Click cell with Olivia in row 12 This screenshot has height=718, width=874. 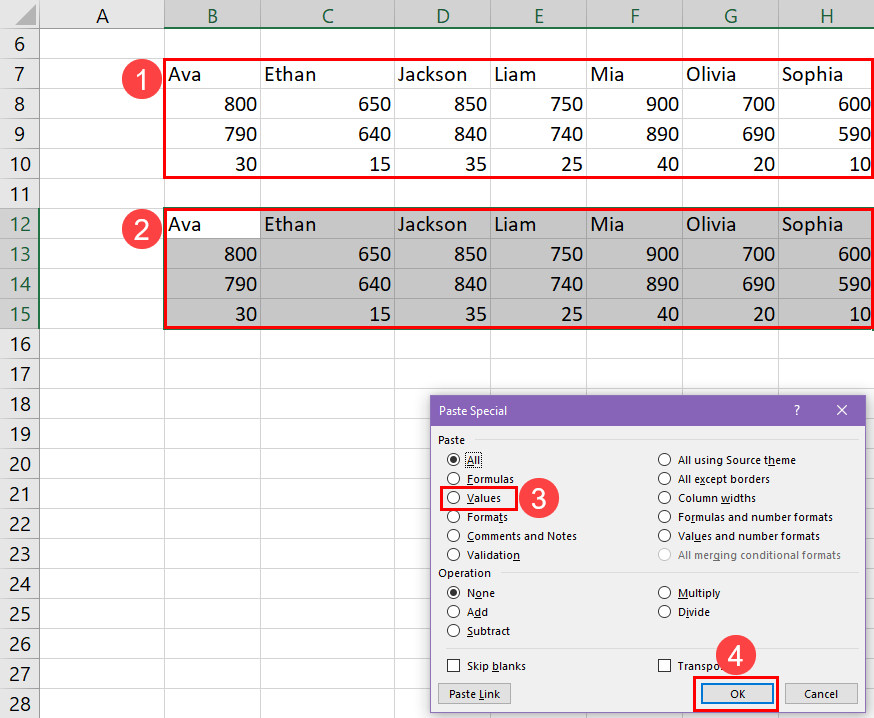(x=730, y=224)
